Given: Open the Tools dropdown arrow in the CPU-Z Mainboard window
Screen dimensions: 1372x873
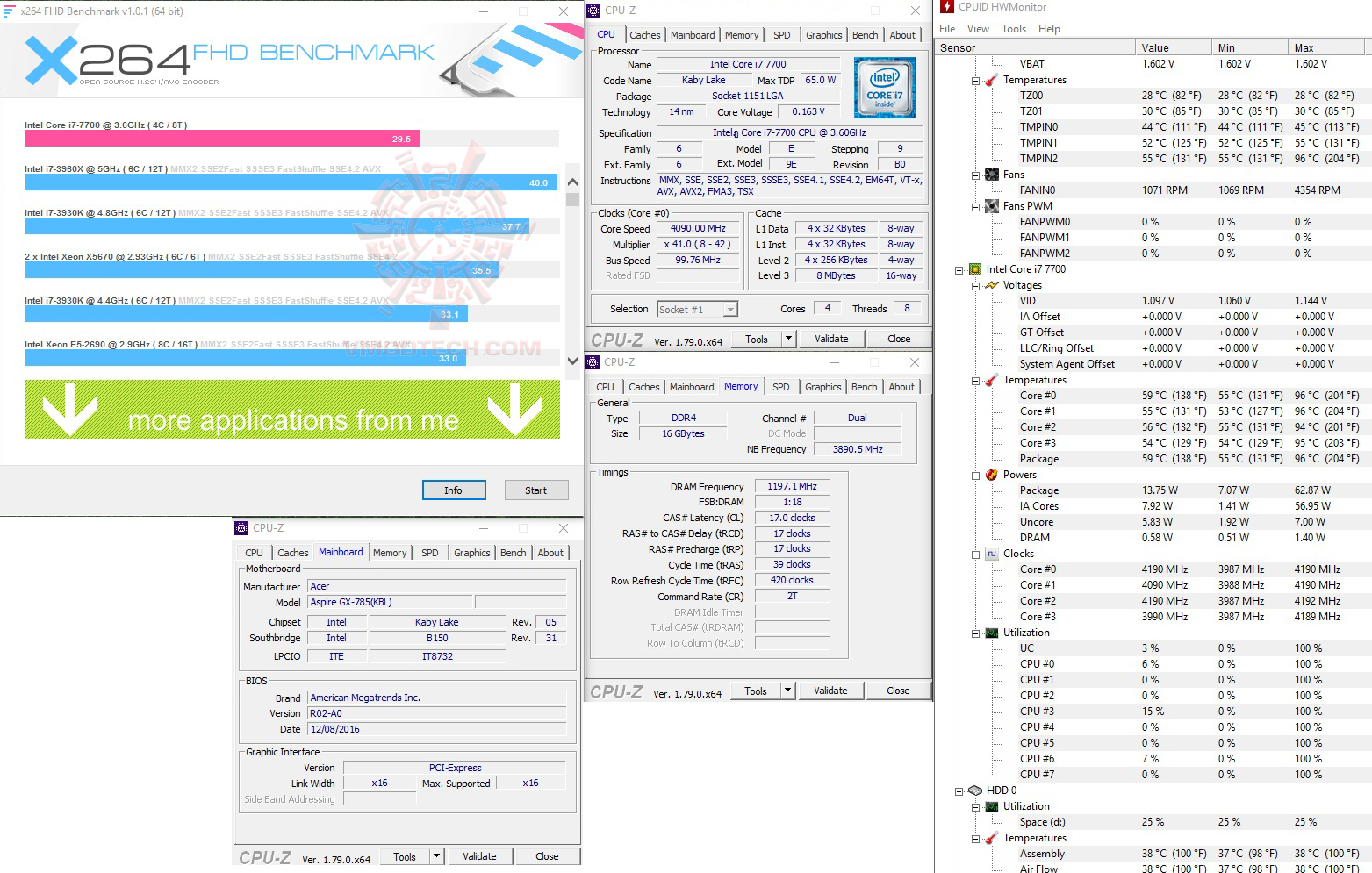Looking at the screenshot, I should (x=436, y=856).
